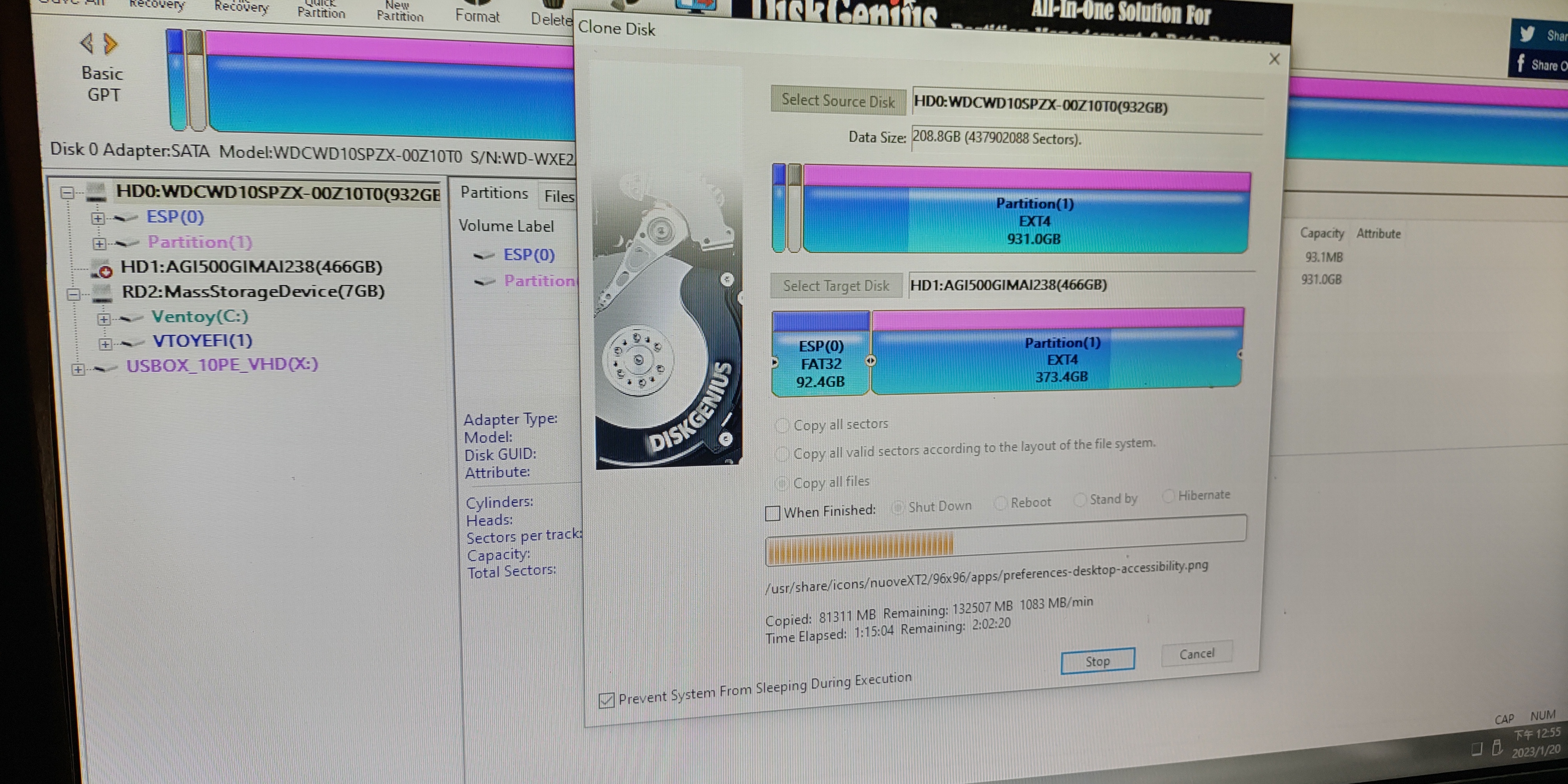Click the target disk name field
1568x784 pixels.
(1081, 285)
